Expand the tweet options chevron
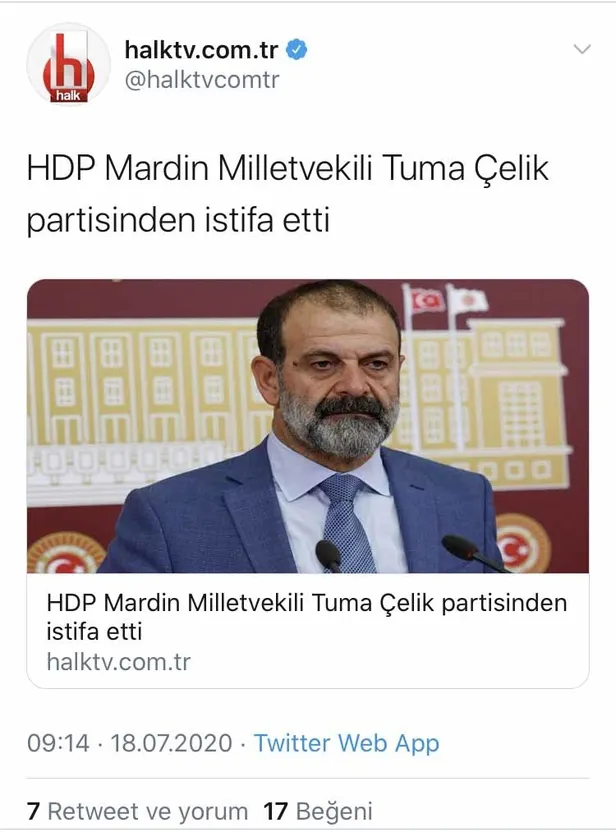 [x=582, y=49]
